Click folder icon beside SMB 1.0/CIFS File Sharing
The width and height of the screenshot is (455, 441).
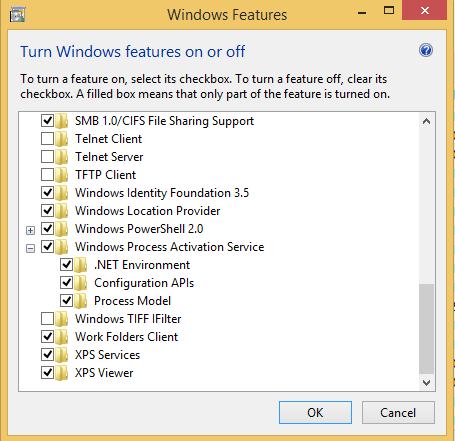(x=62, y=121)
